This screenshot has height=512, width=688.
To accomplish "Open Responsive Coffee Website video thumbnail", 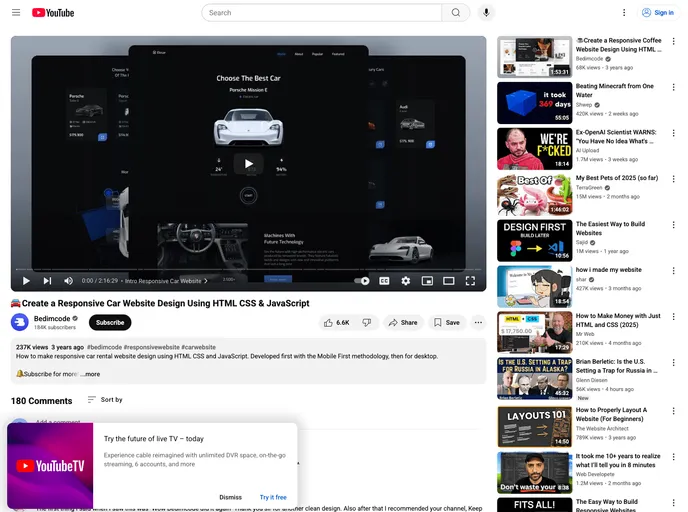I will (x=534, y=57).
